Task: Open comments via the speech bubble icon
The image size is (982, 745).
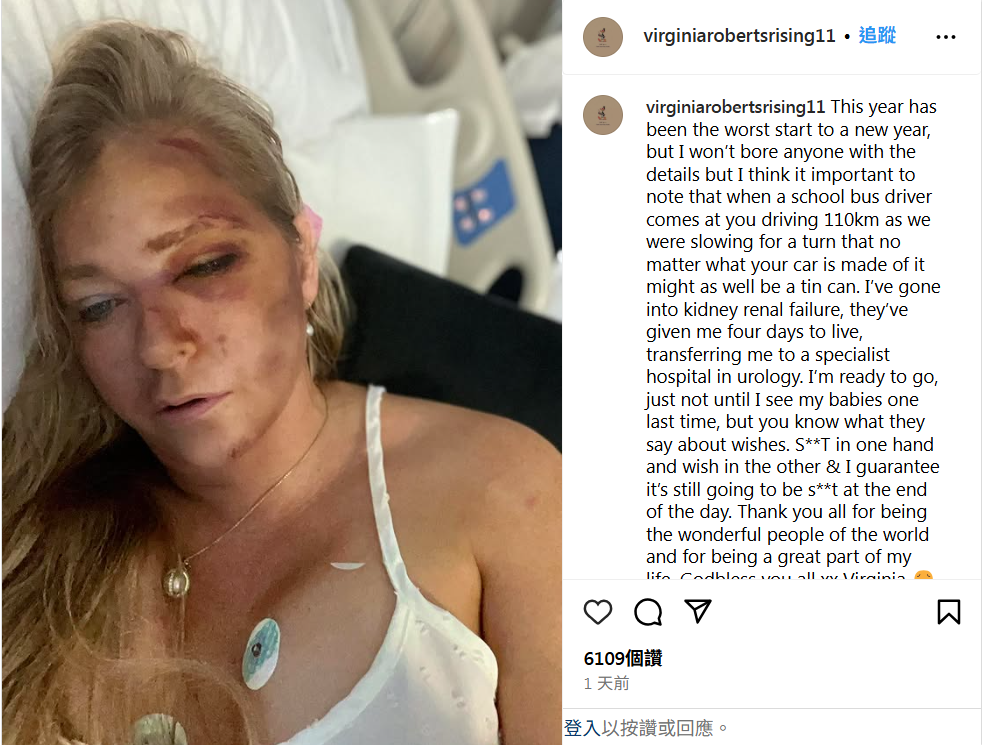Action: pos(648,612)
